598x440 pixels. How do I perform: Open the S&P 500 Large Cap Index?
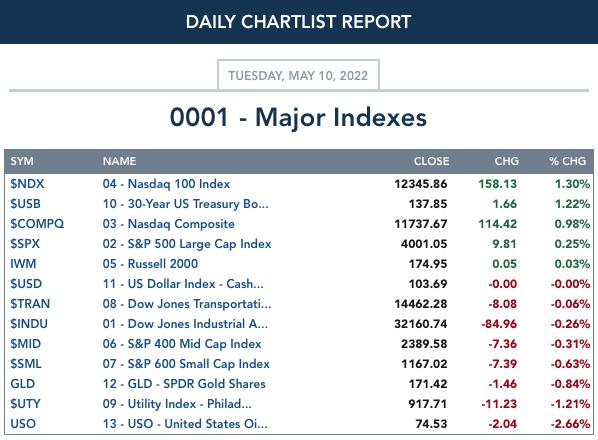(x=187, y=244)
